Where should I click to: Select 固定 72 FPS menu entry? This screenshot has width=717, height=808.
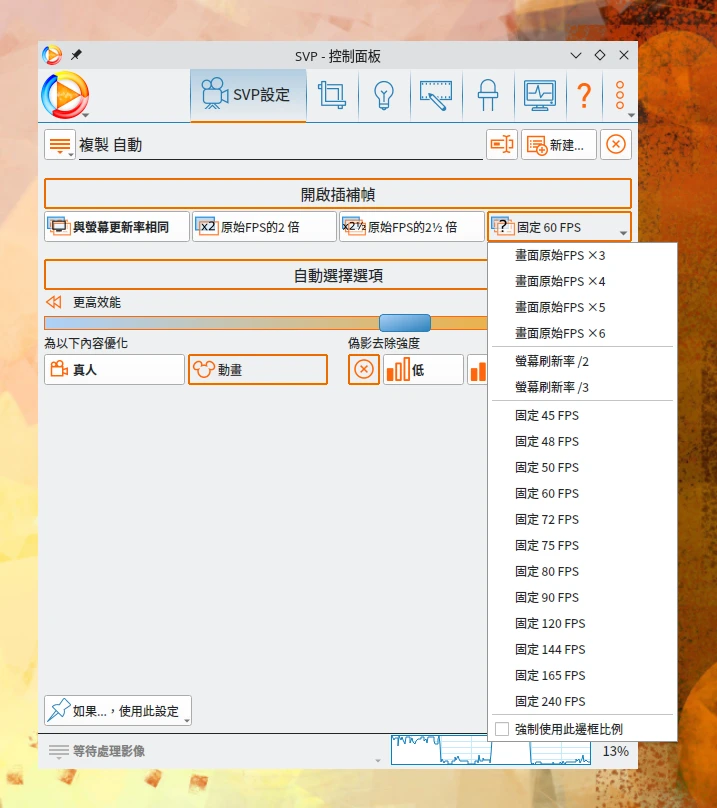click(x=582, y=519)
